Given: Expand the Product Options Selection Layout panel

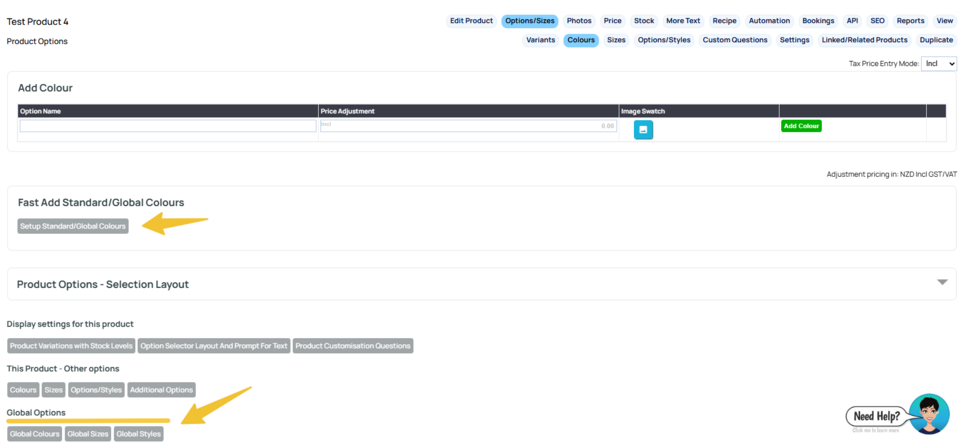Looking at the screenshot, I should click(941, 283).
